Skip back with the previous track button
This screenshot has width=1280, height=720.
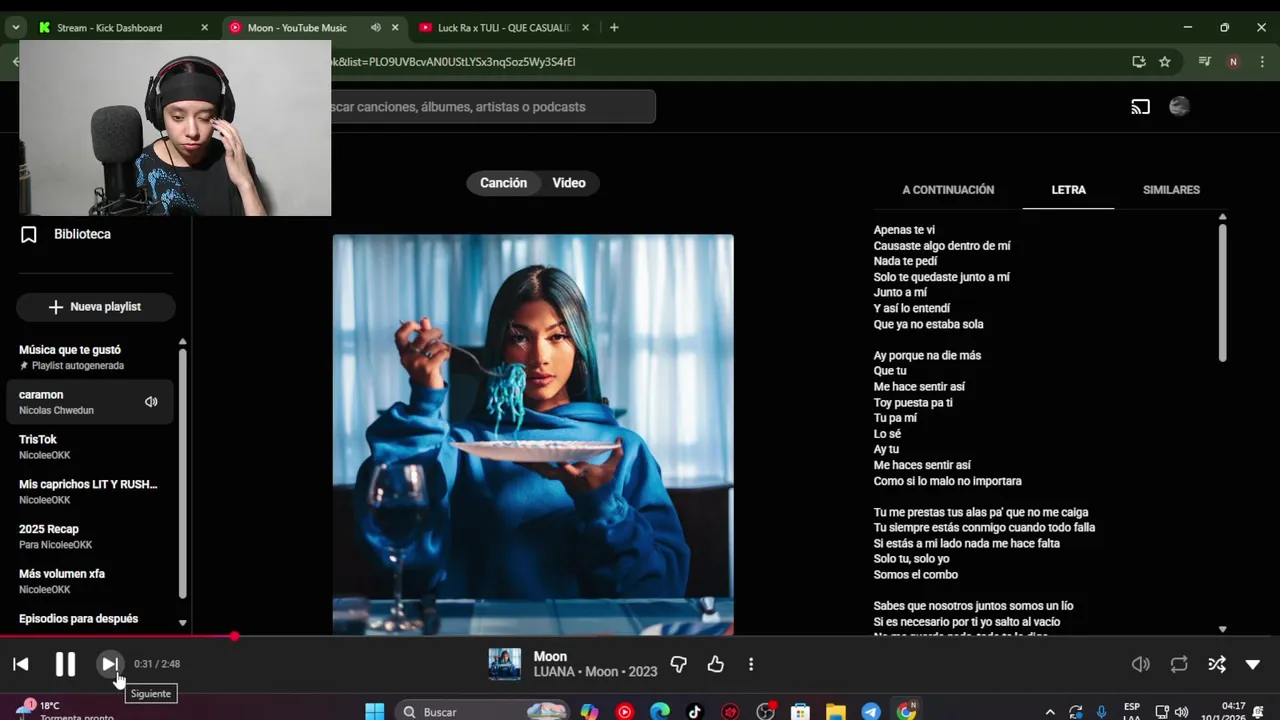pos(21,664)
